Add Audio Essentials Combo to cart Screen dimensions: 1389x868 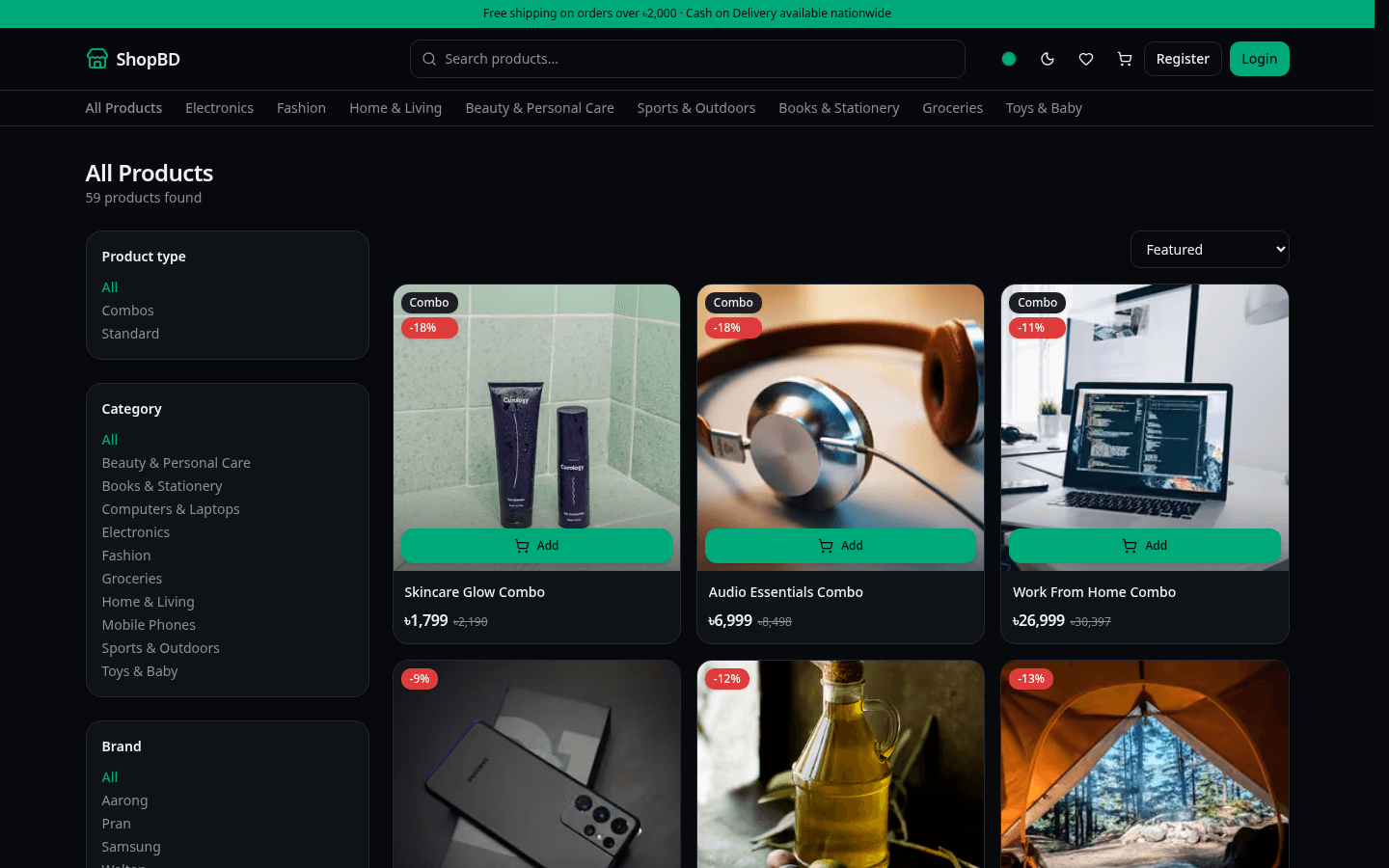pyautogui.click(x=840, y=546)
